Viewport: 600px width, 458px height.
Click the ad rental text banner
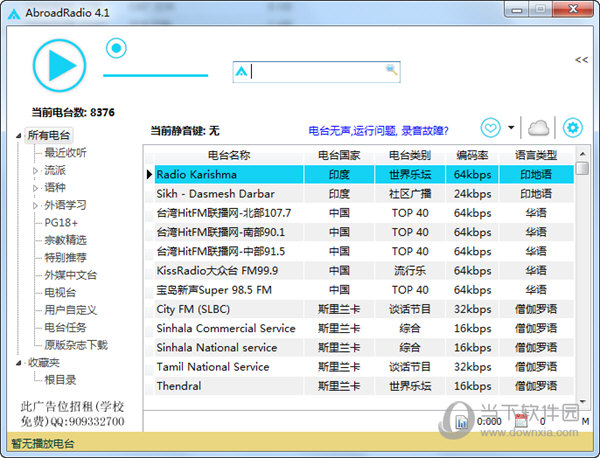72,414
